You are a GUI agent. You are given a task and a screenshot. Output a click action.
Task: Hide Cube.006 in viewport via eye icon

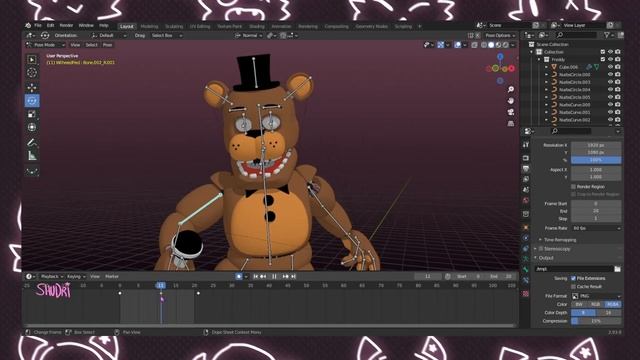pyautogui.click(x=610, y=67)
